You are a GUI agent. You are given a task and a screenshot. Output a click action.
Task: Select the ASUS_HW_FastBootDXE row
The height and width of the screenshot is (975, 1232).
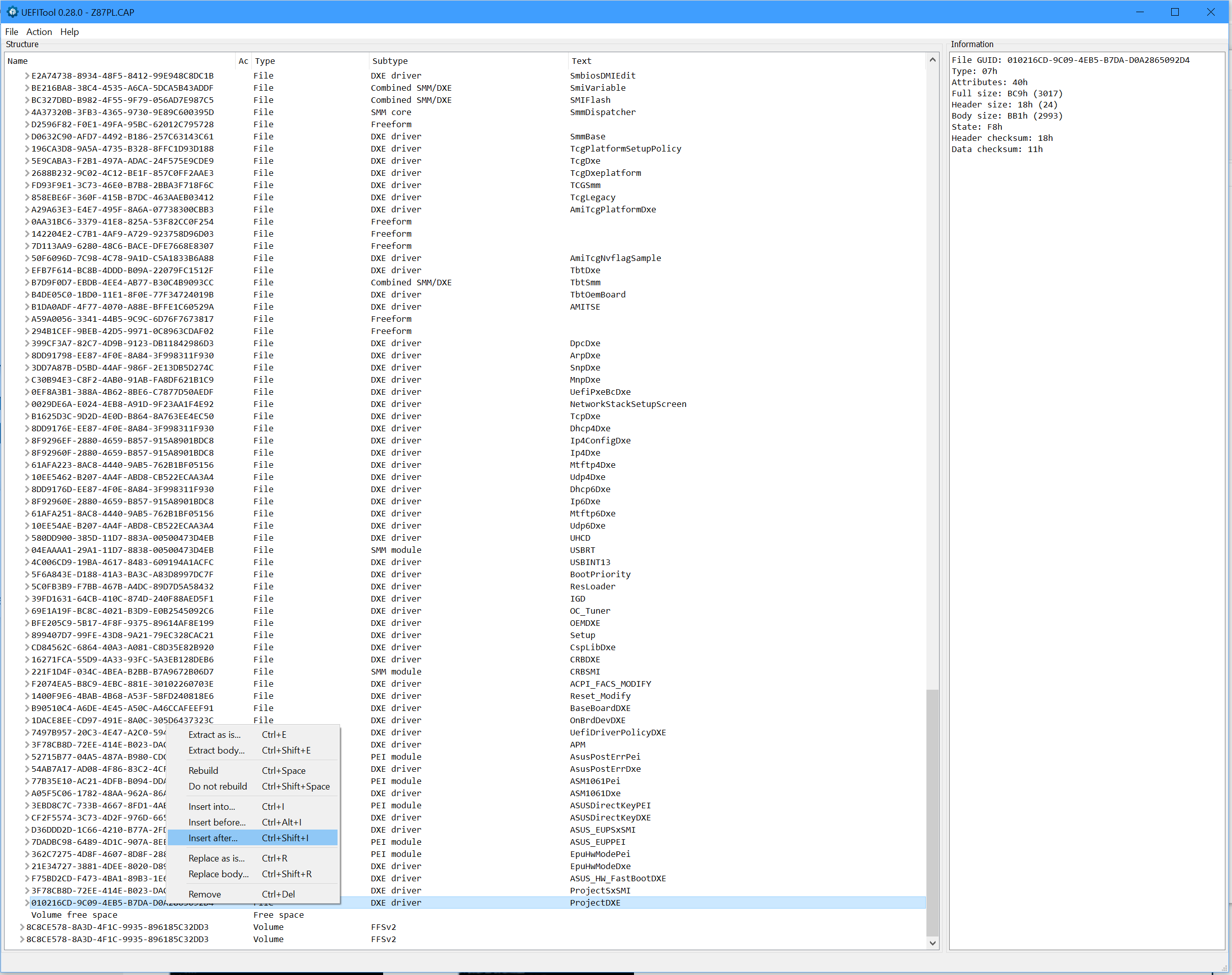pos(465,879)
